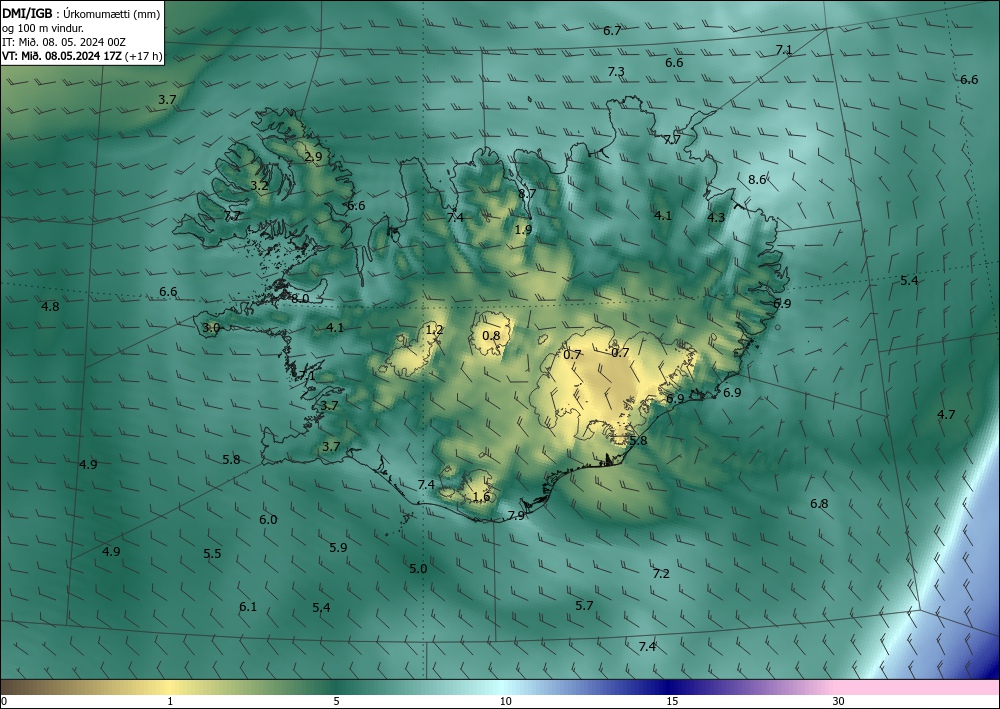Image resolution: width=1000 pixels, height=709 pixels.
Task: Pick the 5.0 value label
Action: click(418, 569)
